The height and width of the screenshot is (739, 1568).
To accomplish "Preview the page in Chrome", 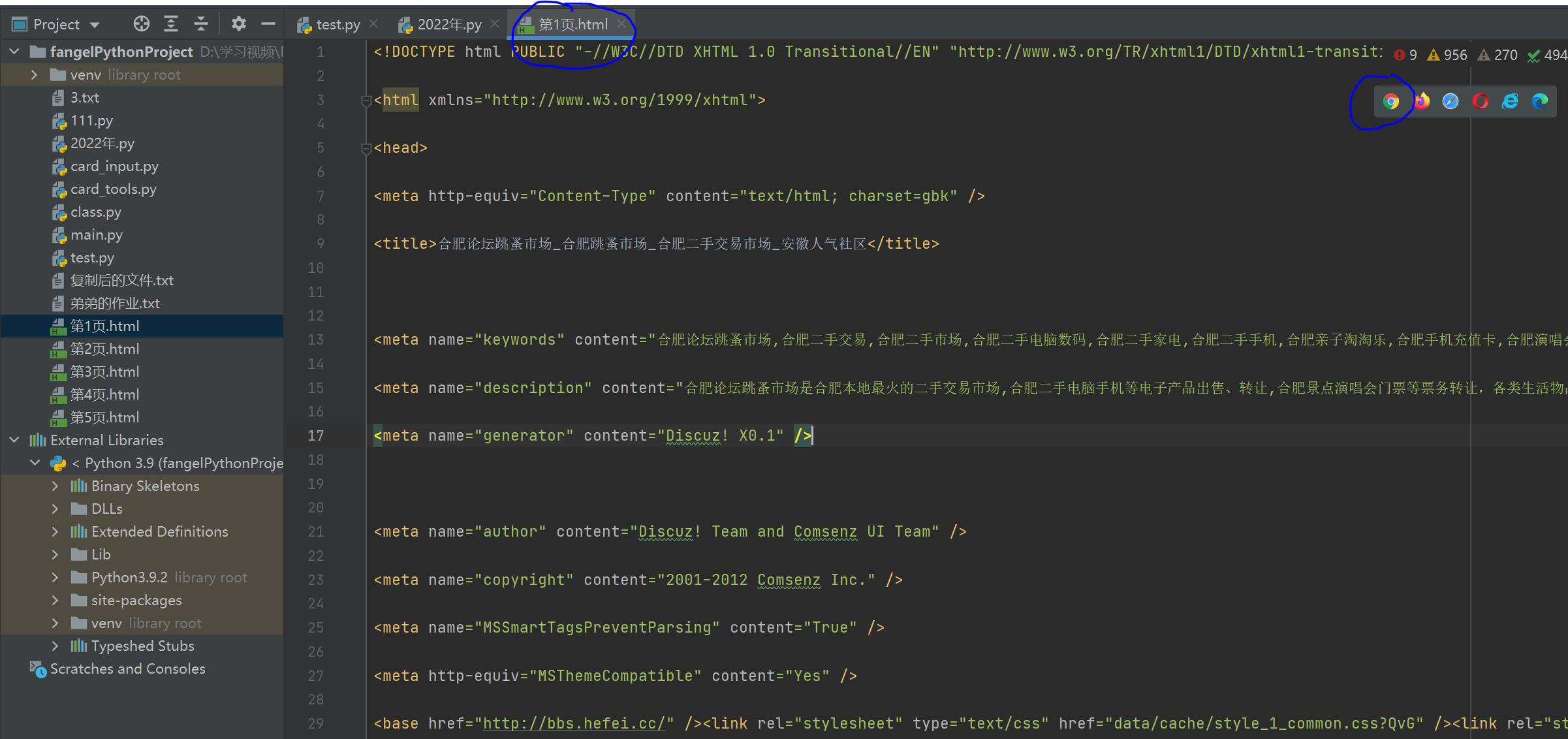I will coord(1391,101).
